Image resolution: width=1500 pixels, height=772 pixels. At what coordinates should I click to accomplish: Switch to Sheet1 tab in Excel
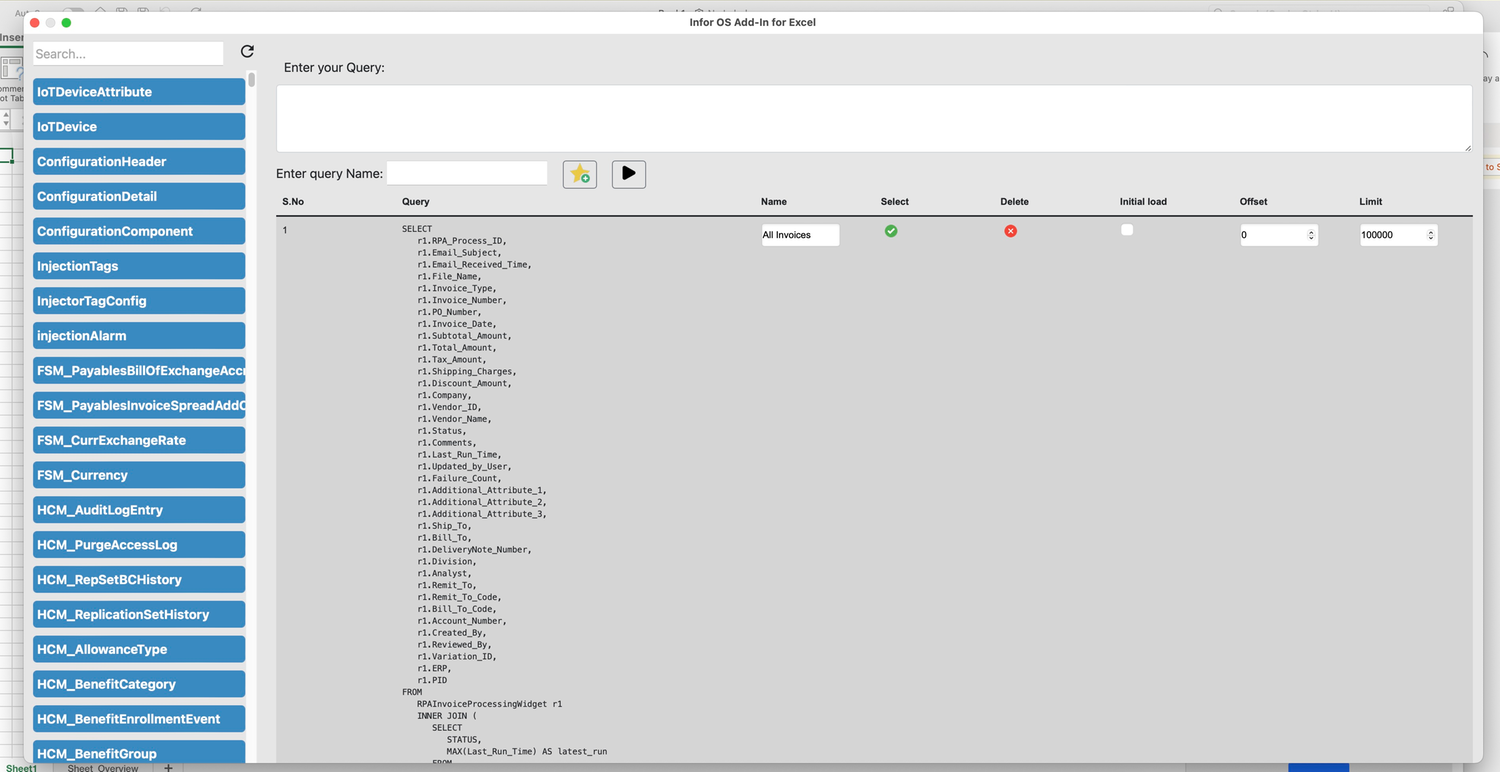pyautogui.click(x=21, y=768)
